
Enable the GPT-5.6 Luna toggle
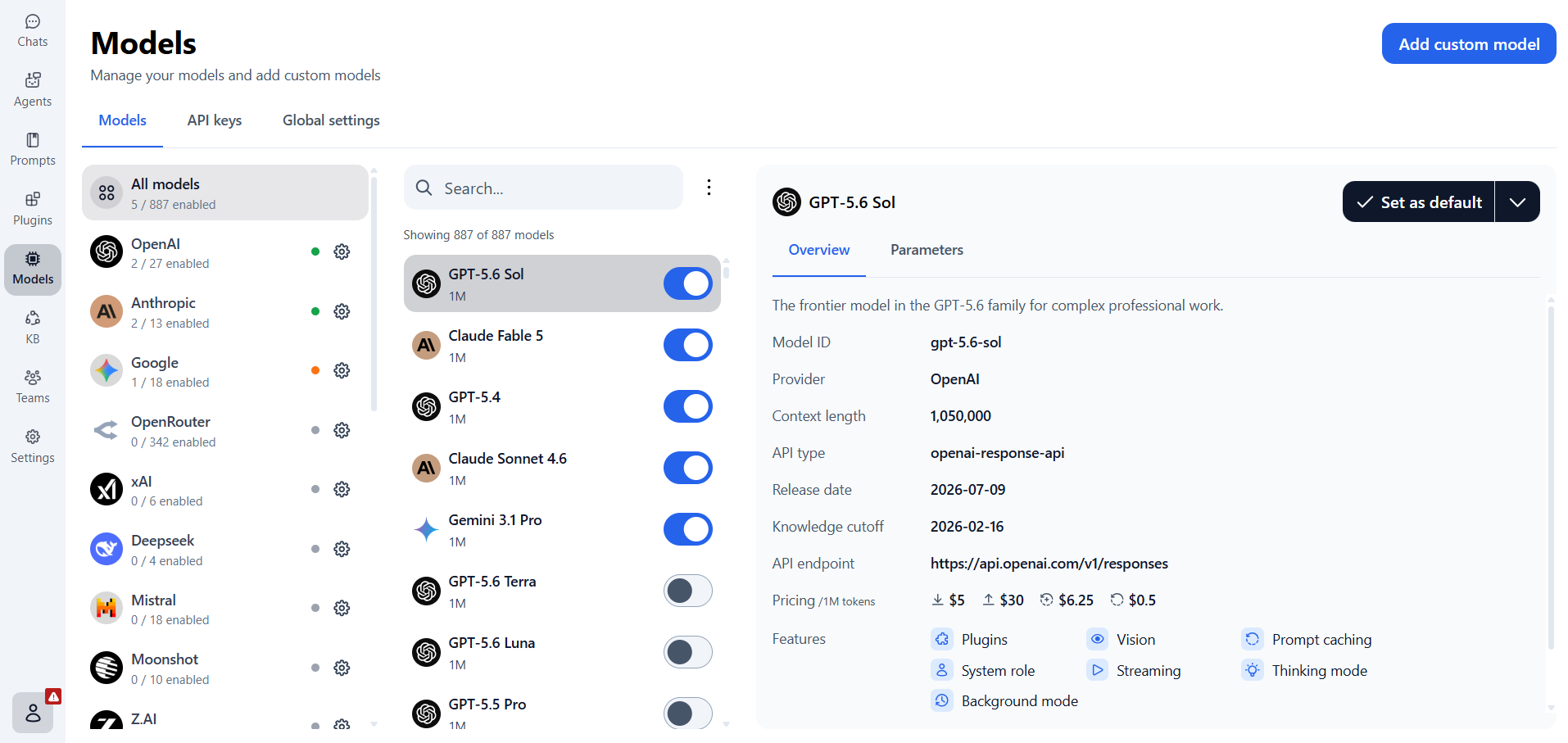[688, 652]
